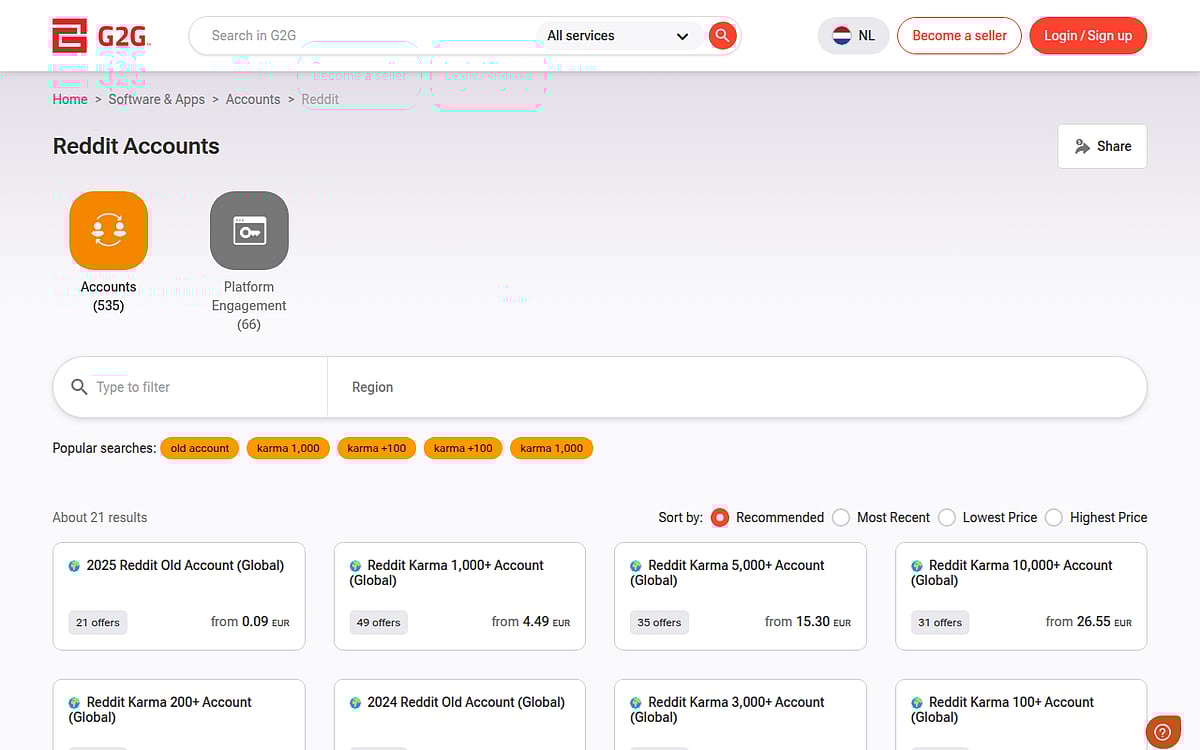
Task: Click the Type to filter input field
Action: pyautogui.click(x=205, y=387)
